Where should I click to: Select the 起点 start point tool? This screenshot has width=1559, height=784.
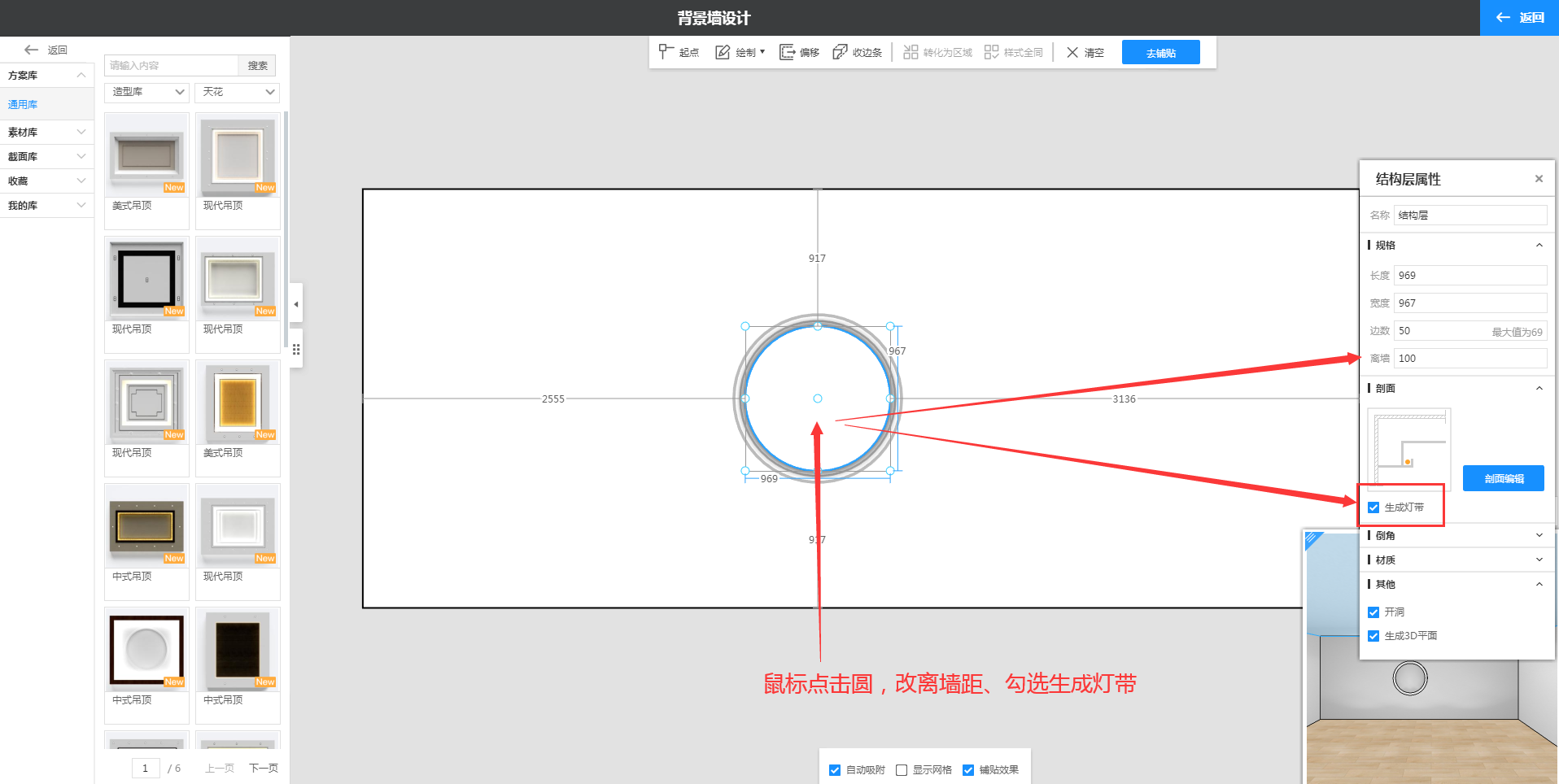tap(679, 52)
